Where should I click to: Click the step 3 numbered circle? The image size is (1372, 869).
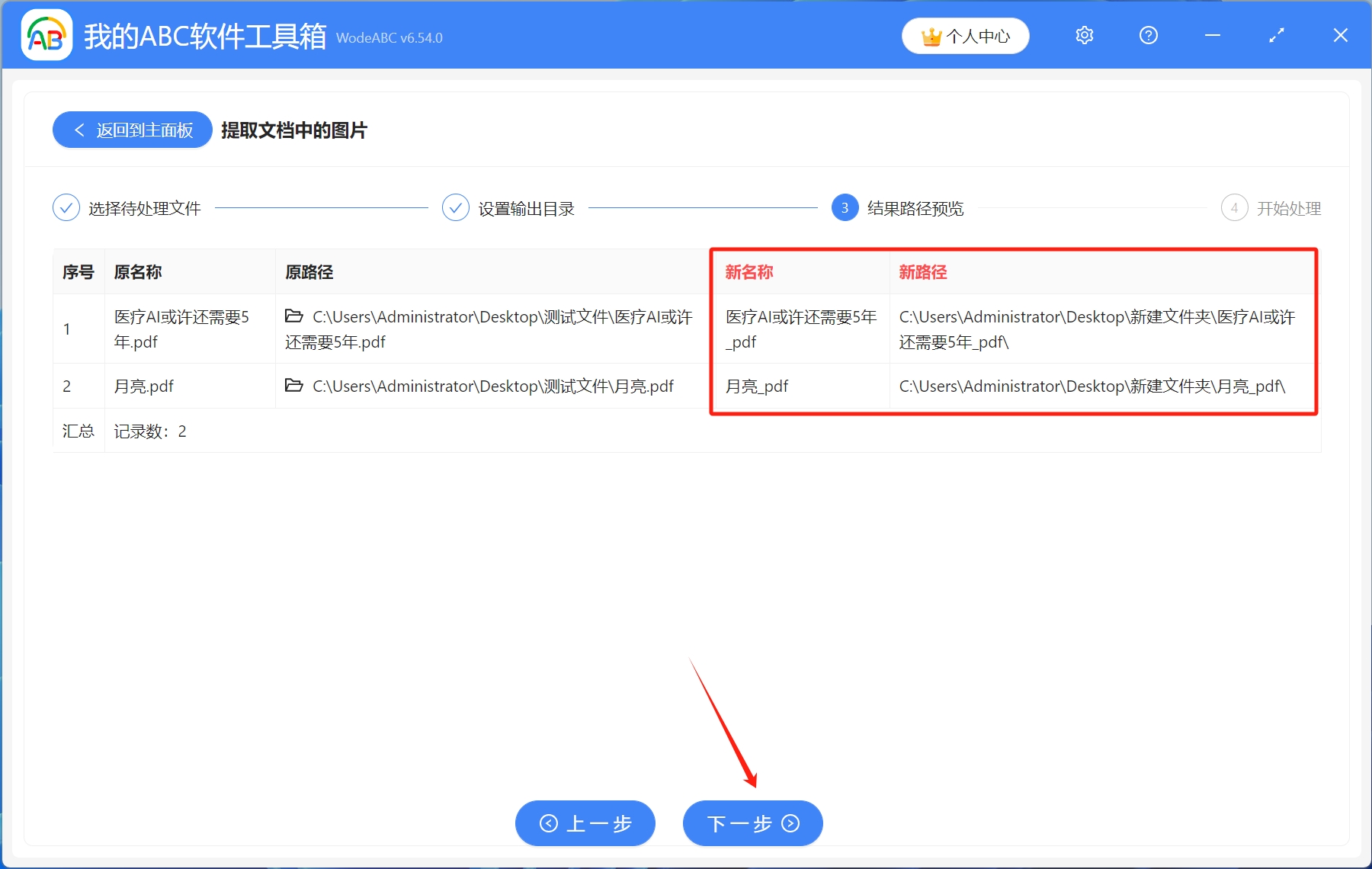(845, 207)
